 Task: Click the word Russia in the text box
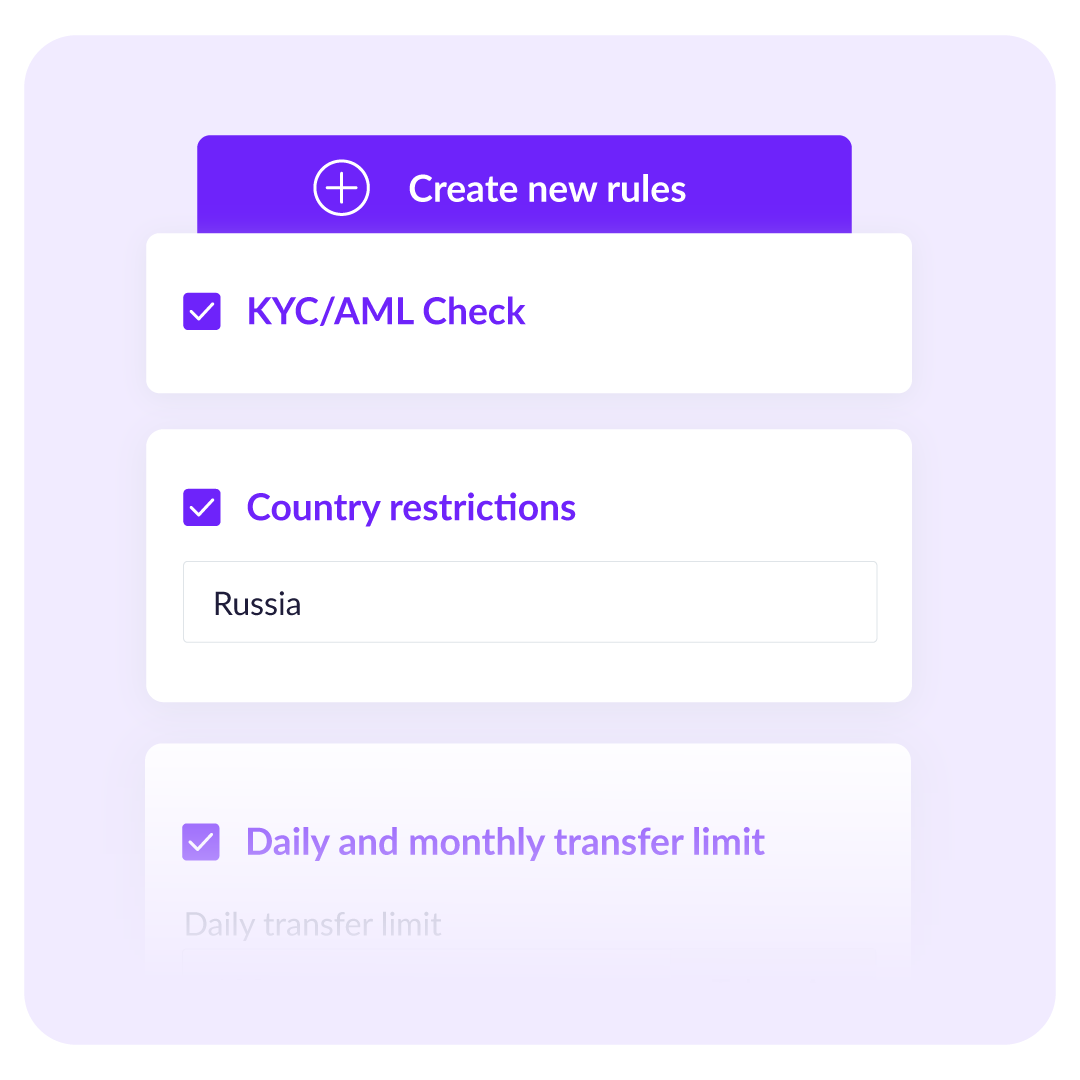pos(257,604)
